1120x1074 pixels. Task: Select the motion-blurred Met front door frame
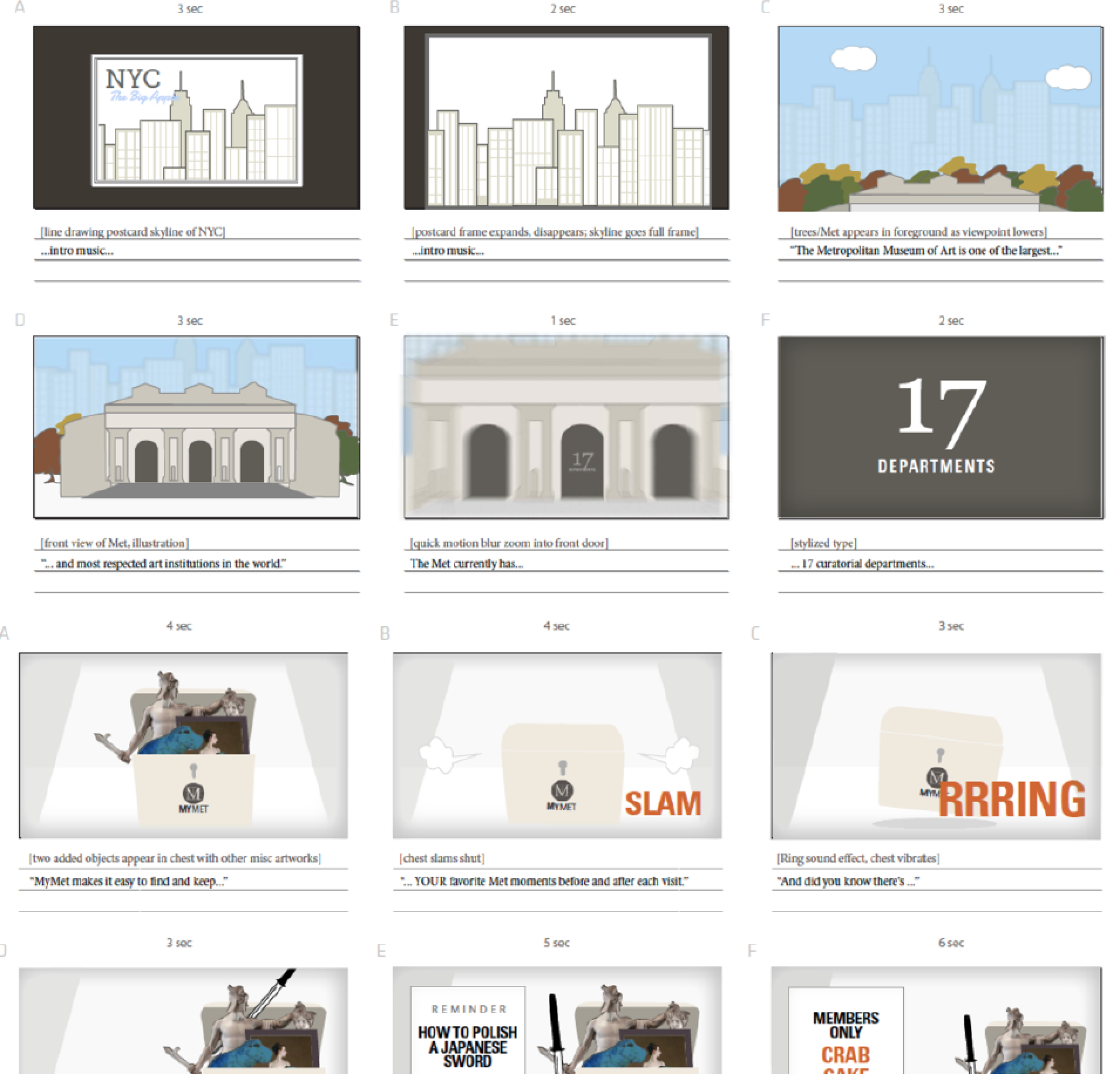(x=566, y=427)
